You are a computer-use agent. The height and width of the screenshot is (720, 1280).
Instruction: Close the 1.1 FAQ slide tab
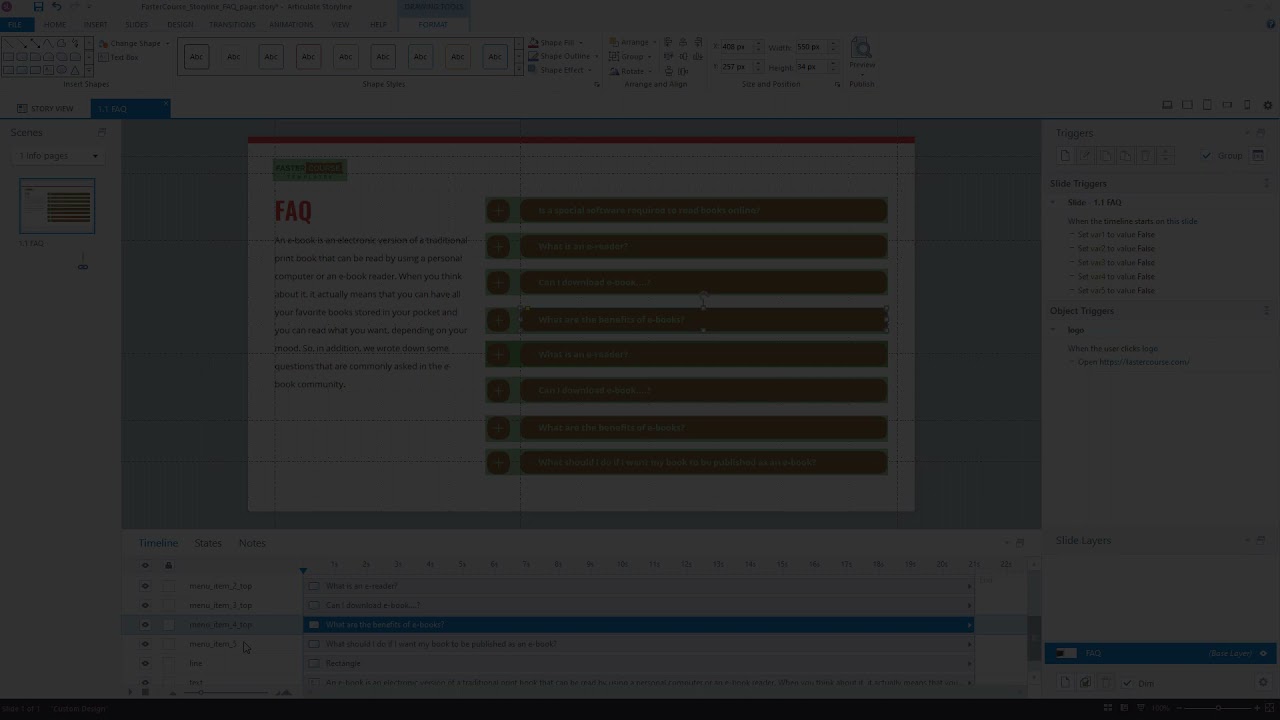166,103
